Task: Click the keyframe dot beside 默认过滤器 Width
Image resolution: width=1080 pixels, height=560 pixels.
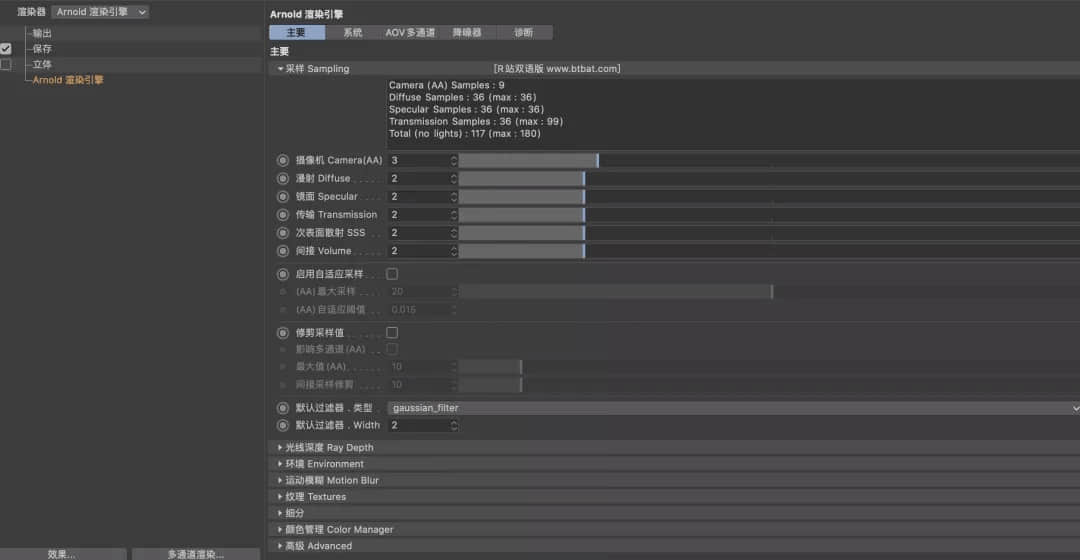Action: 283,425
